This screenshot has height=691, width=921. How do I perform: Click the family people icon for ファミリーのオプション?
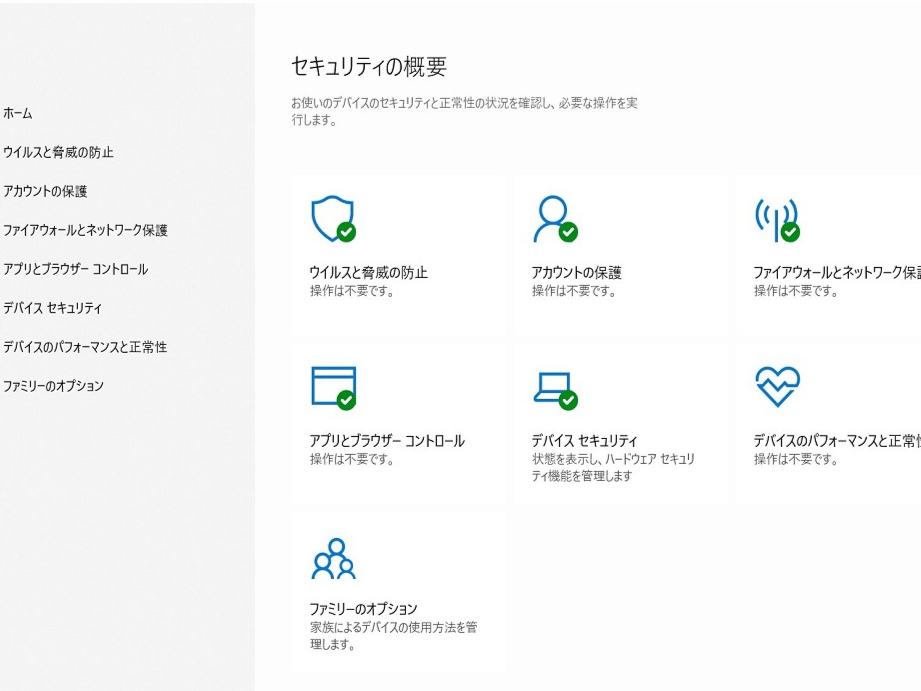click(x=332, y=559)
